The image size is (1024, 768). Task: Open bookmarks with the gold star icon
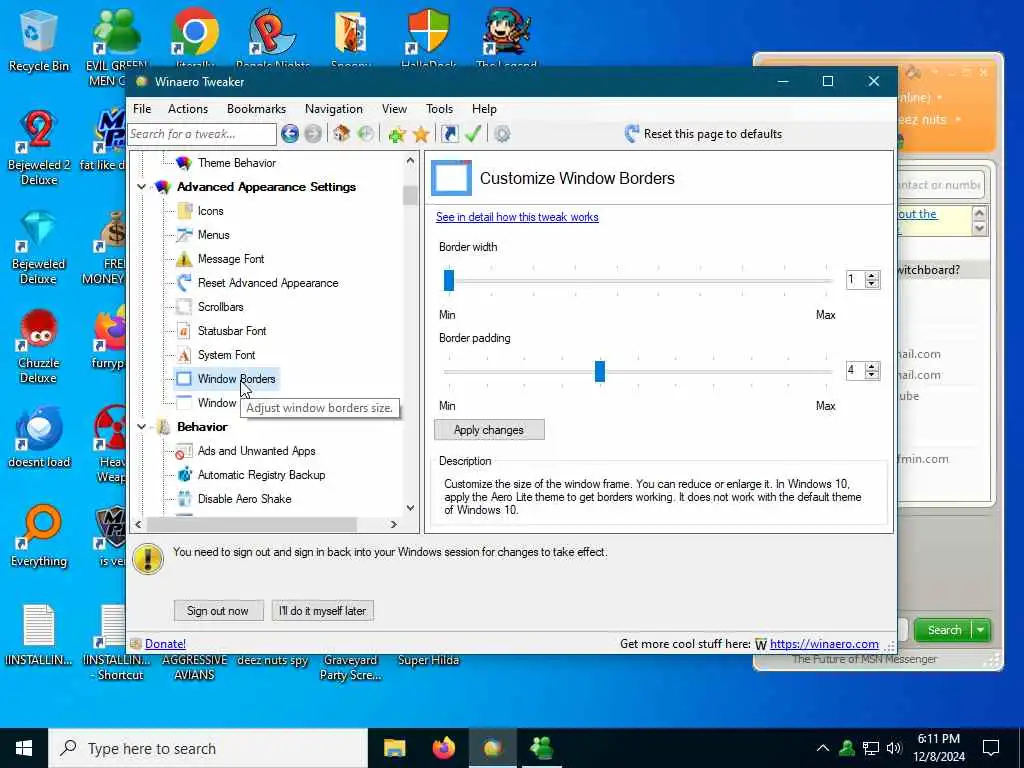(421, 135)
